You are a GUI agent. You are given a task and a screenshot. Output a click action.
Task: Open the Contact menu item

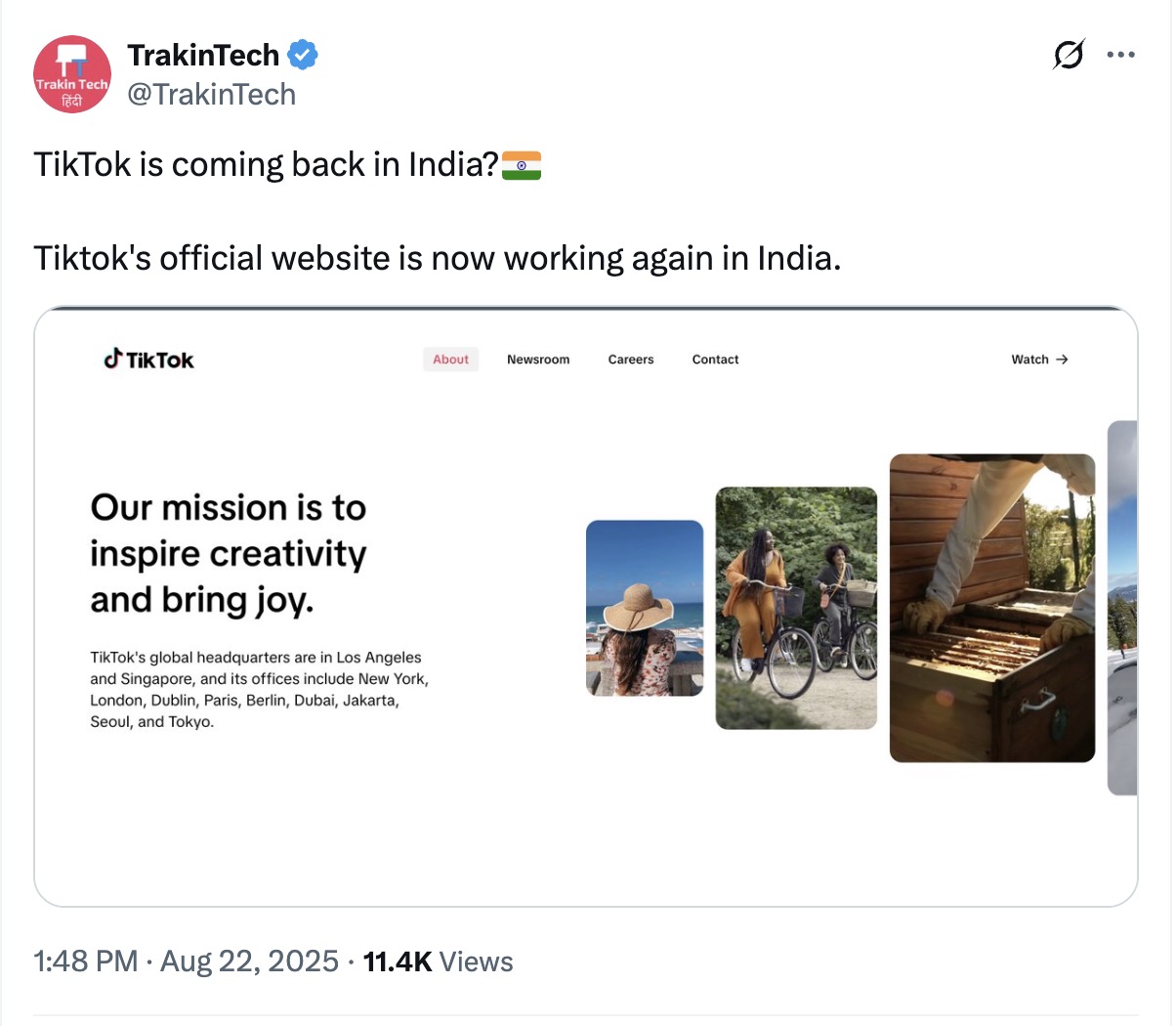[x=715, y=360]
